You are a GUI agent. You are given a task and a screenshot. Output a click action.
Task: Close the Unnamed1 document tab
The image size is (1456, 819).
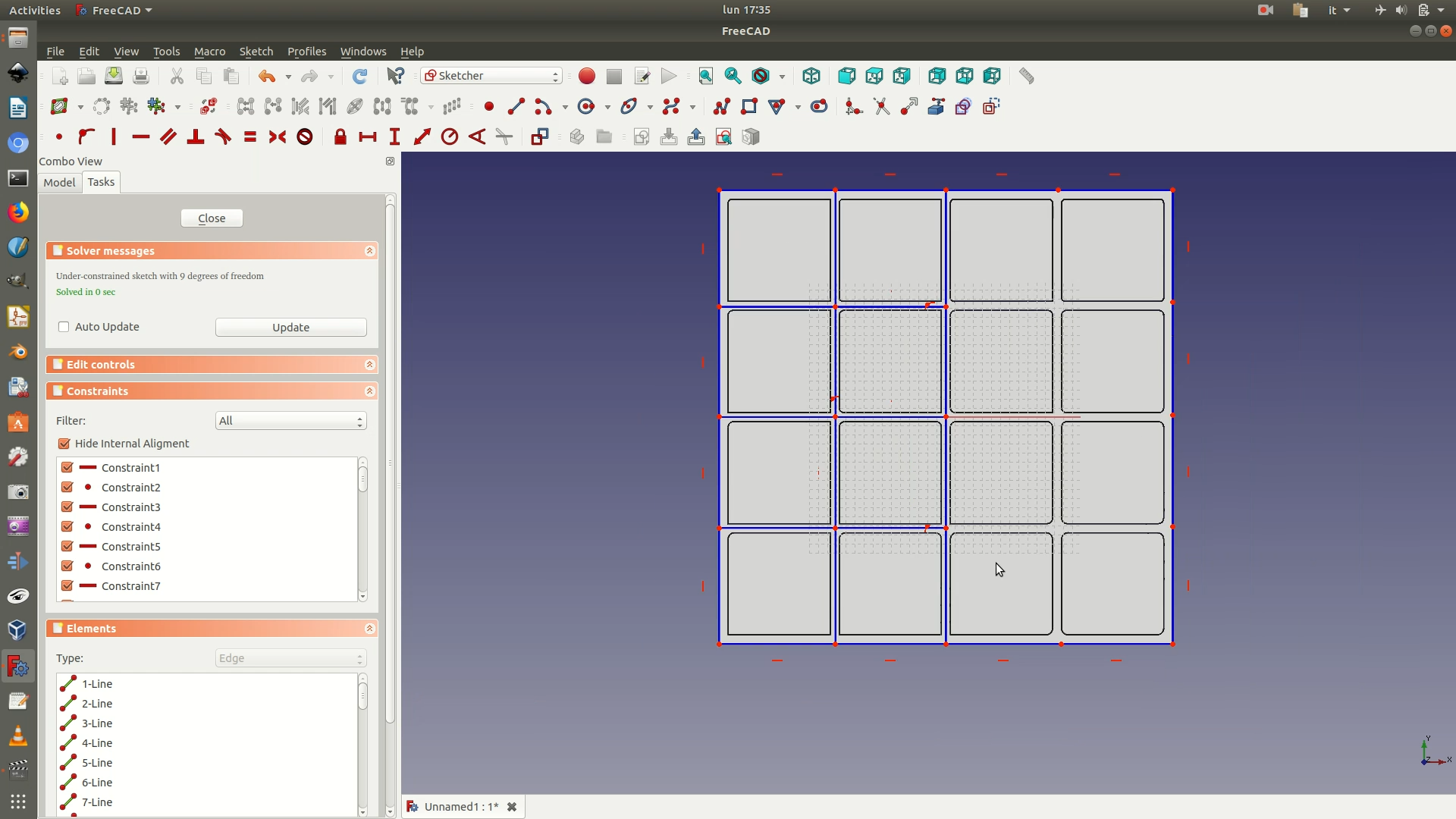click(512, 807)
